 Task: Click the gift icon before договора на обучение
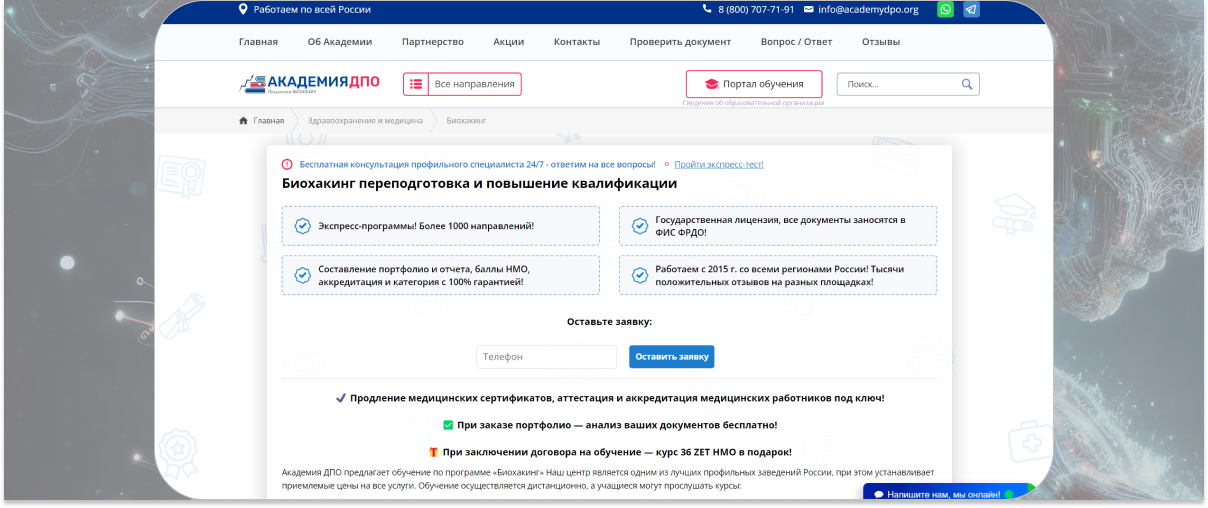click(x=434, y=452)
